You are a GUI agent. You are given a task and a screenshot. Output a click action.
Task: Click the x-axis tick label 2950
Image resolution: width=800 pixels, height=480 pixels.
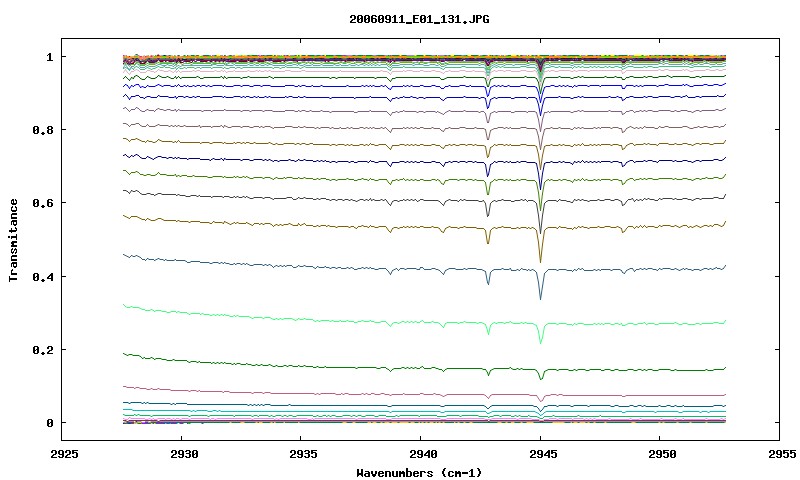tap(662, 454)
